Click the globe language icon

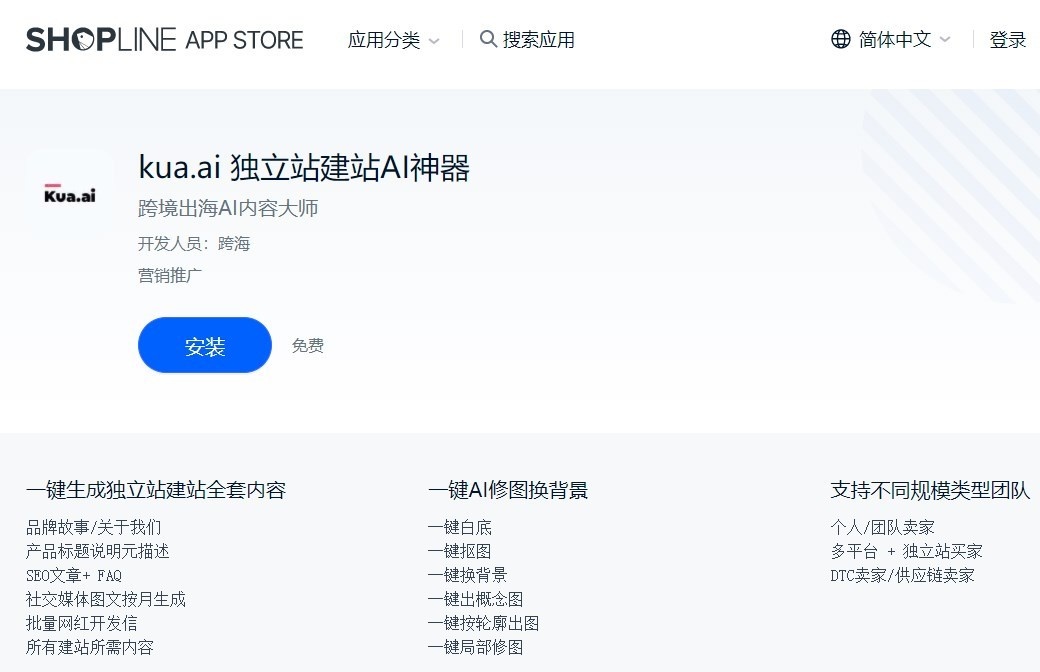tap(840, 38)
